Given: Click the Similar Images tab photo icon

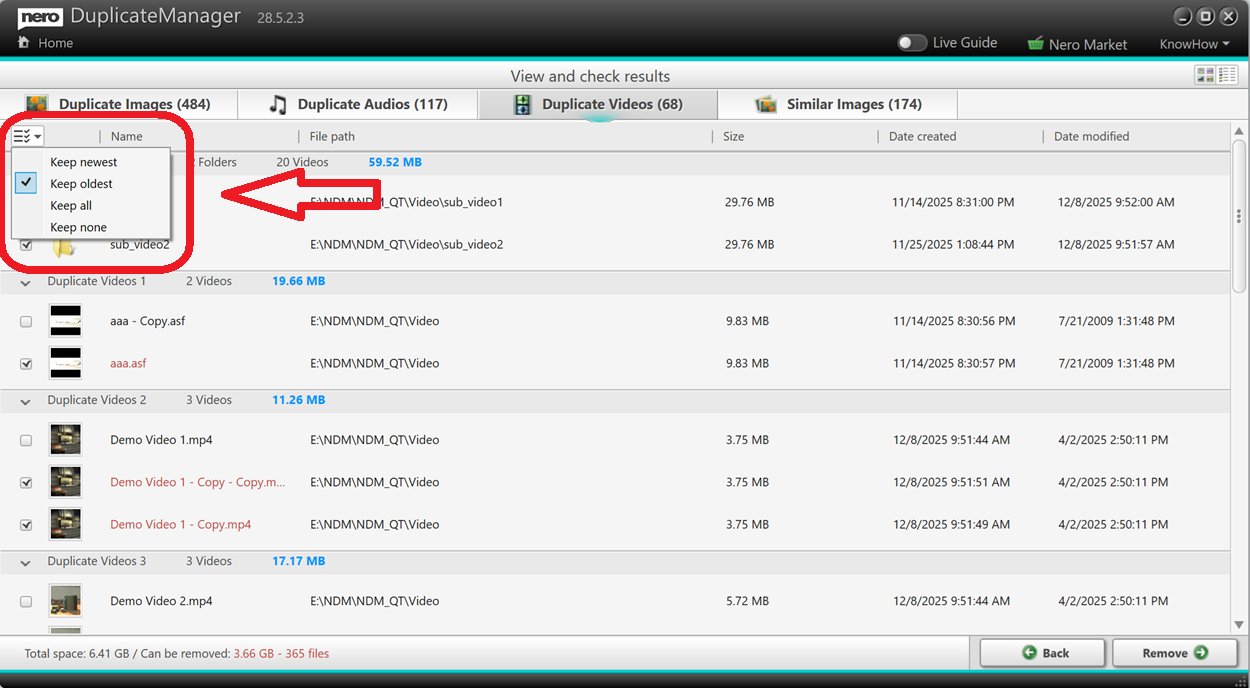Looking at the screenshot, I should [766, 104].
